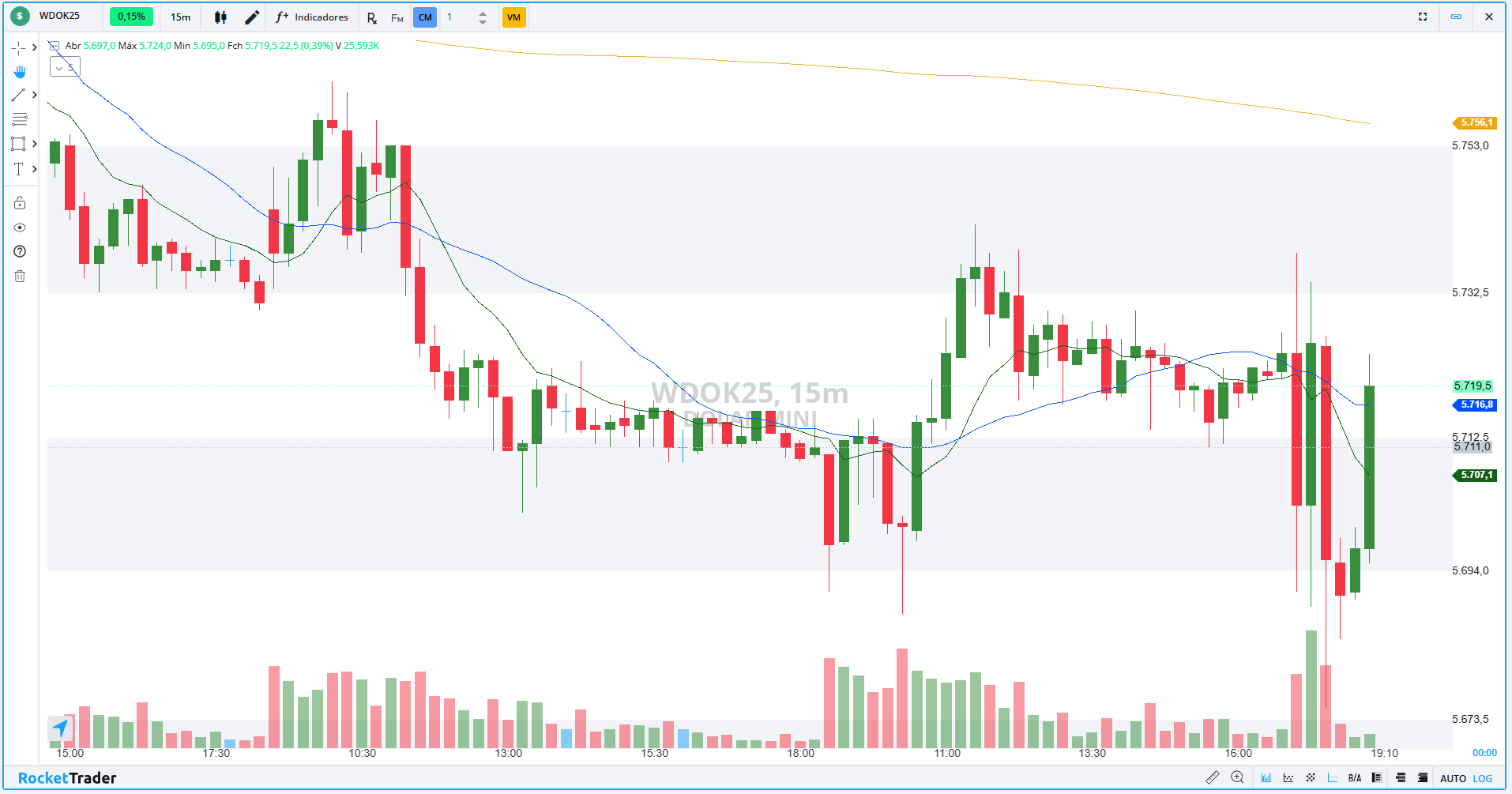
Task: Select the trend line drawing tool
Action: [18, 96]
